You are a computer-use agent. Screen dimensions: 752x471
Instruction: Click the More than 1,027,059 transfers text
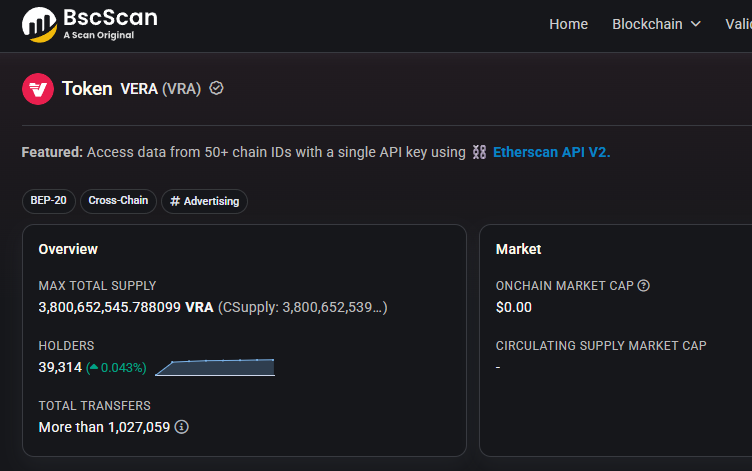pos(104,427)
